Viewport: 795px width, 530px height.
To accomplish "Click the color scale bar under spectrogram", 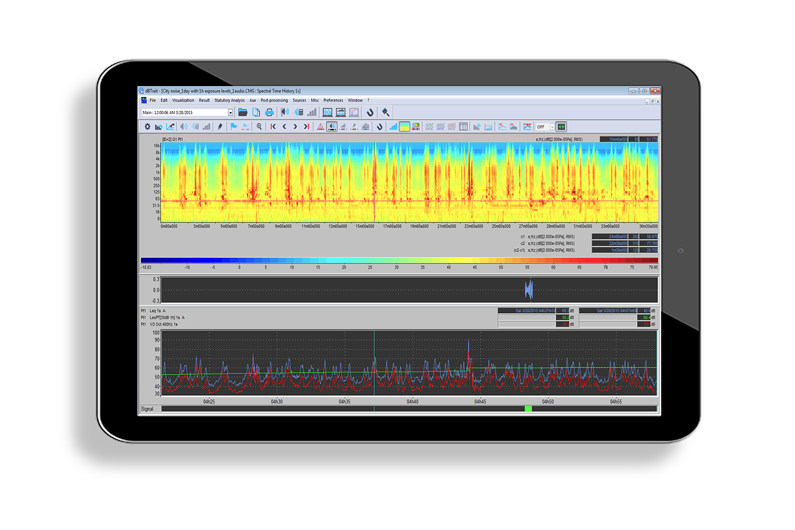I will click(398, 261).
